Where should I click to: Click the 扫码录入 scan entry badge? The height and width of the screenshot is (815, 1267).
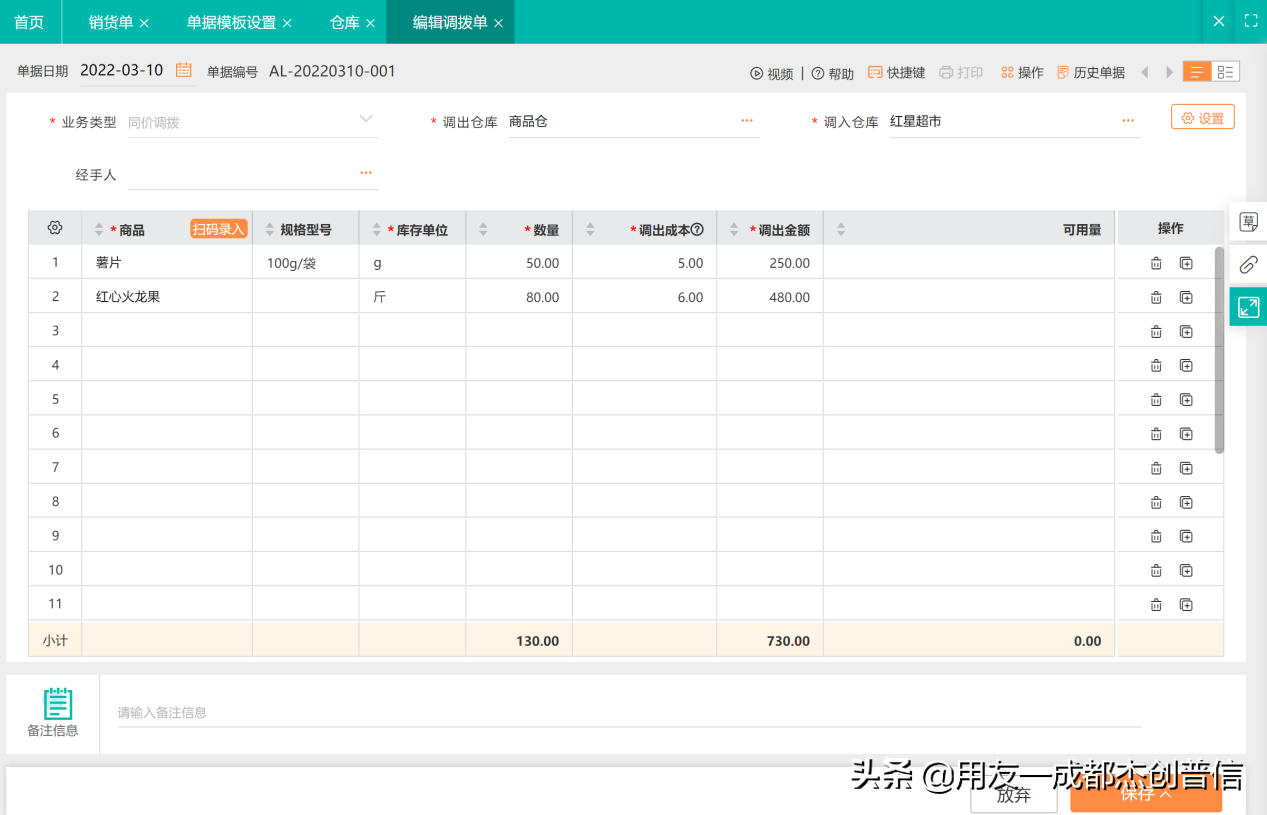tap(220, 228)
